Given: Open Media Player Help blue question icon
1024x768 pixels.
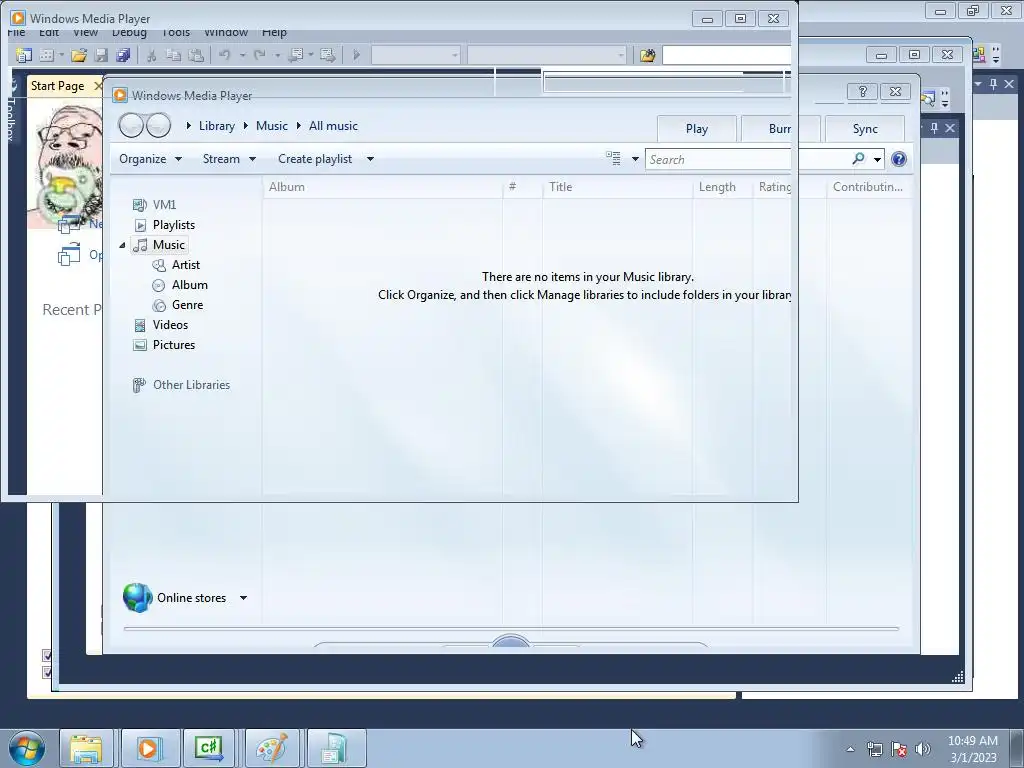Looking at the screenshot, I should (x=899, y=159).
